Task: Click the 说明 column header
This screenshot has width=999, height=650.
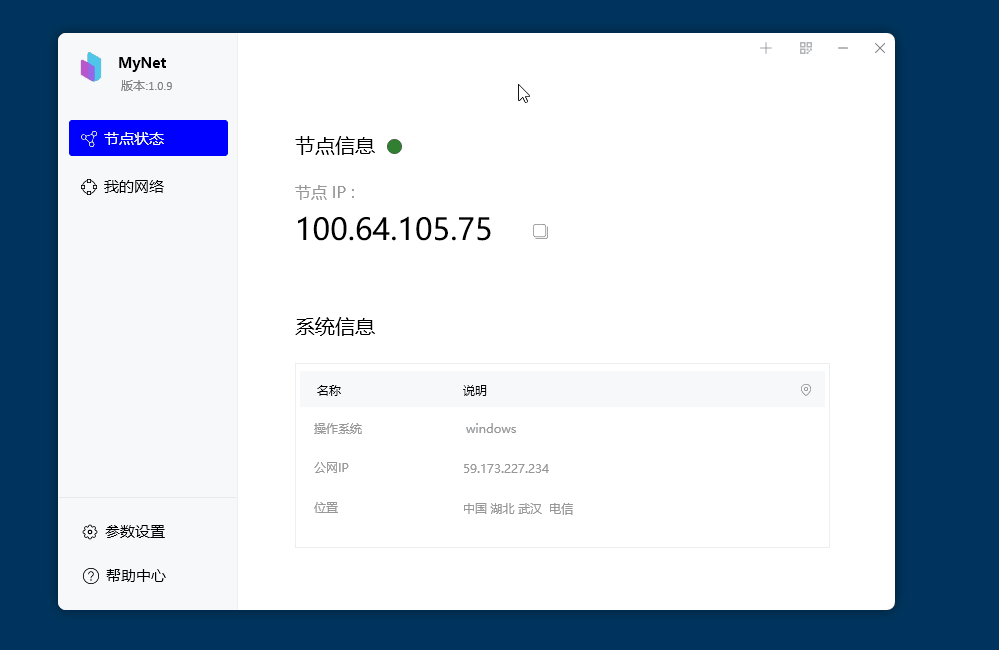Action: (475, 391)
